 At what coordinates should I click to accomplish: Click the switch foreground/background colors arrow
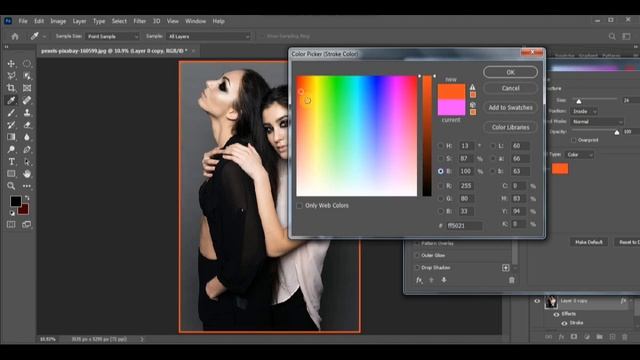tap(27, 198)
